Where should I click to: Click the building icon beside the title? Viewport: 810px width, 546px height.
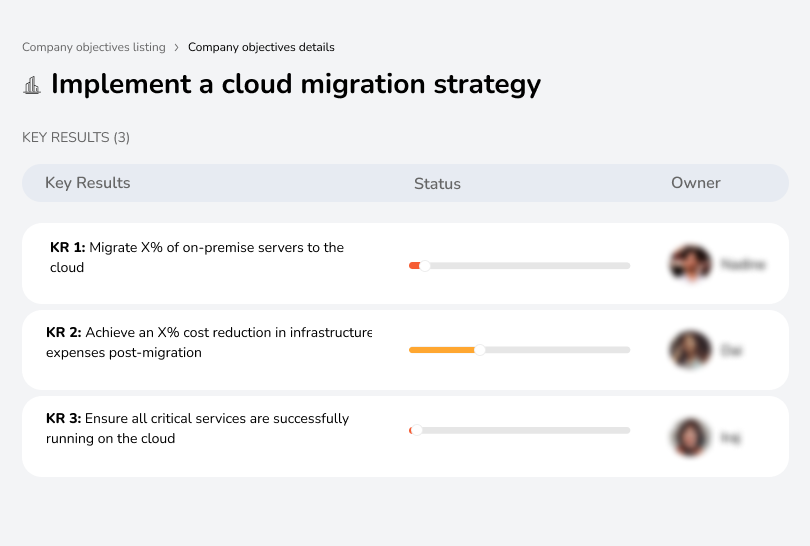32,85
